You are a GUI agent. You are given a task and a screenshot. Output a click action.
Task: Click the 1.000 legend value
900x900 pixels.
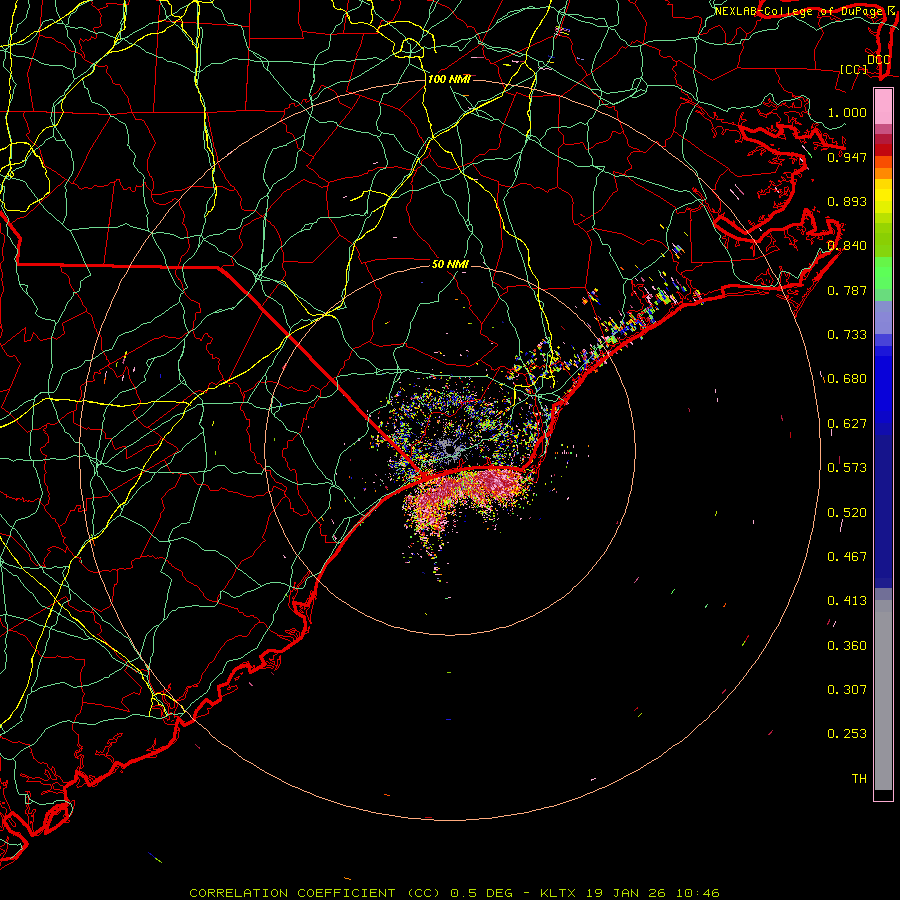(847, 112)
